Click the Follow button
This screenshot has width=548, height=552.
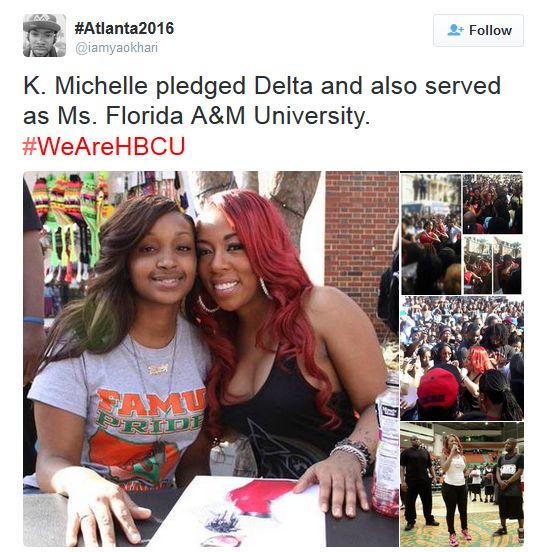pos(478,30)
